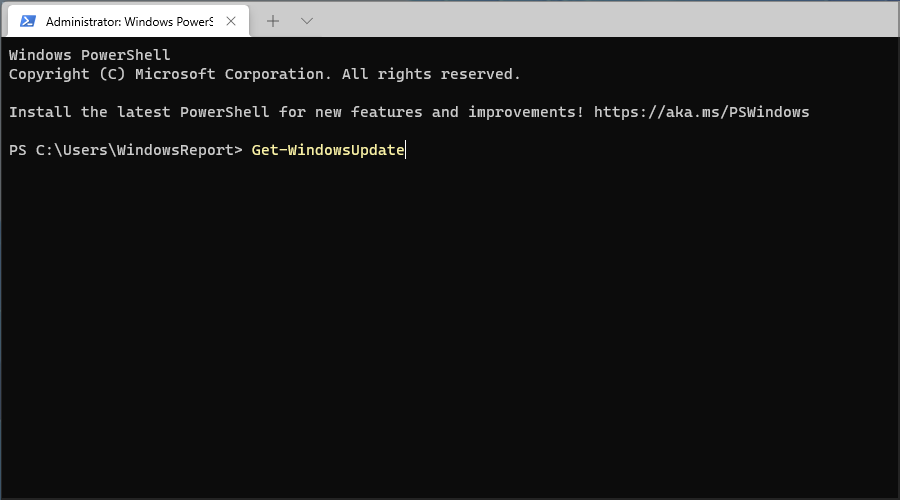Click "WindowsReport" in the prompt path

(175, 150)
